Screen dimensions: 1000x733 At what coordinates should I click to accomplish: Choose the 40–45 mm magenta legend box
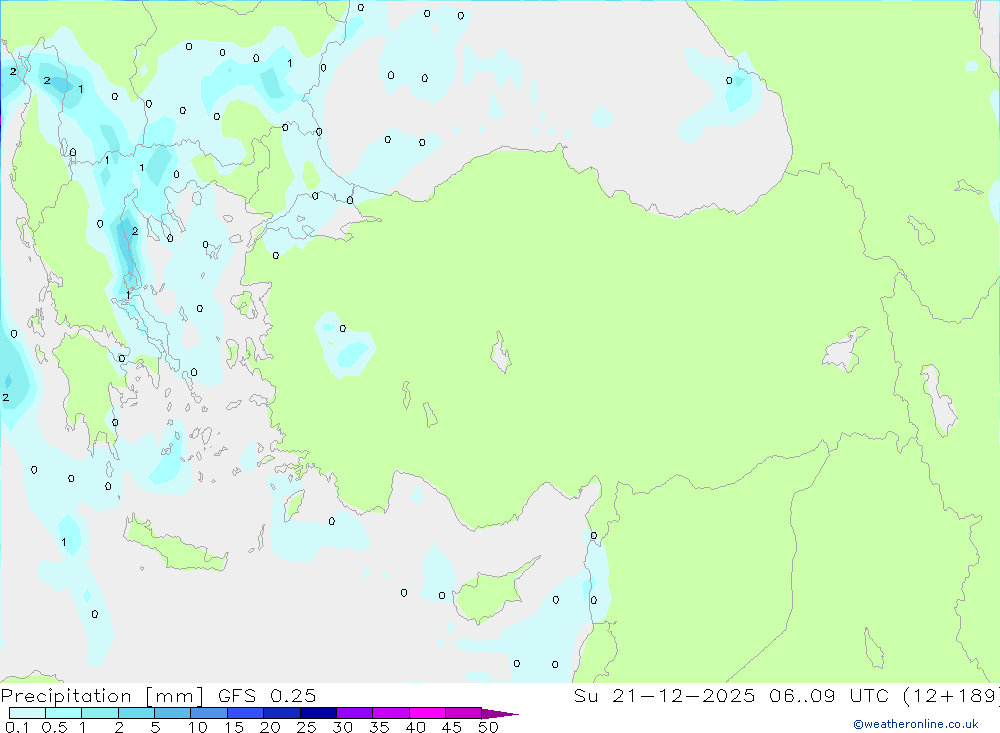[427, 713]
